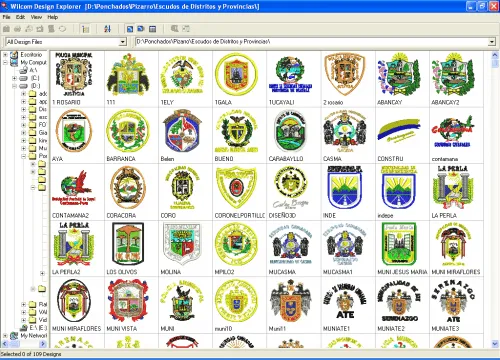Click the third greyed toolbar icon
This screenshot has height=360, width=500.
(x=29, y=29)
